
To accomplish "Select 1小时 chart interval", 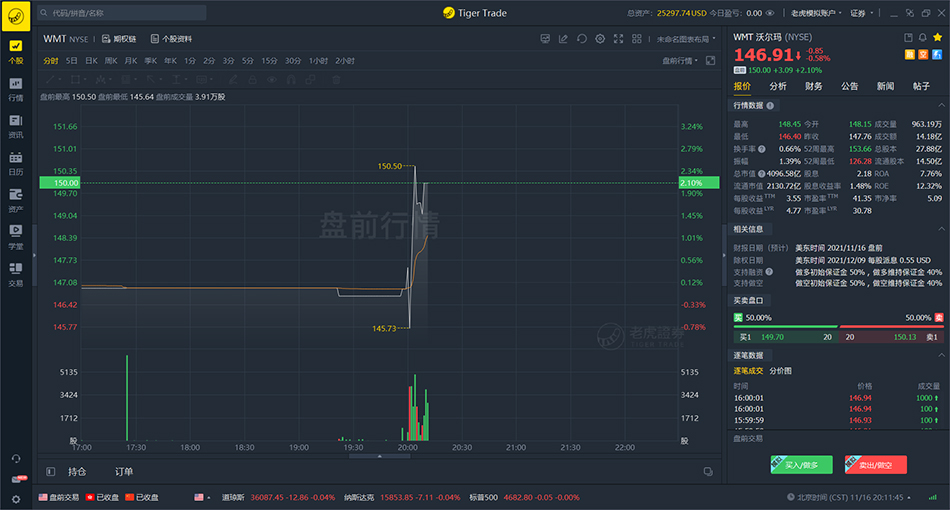I will tap(318, 61).
